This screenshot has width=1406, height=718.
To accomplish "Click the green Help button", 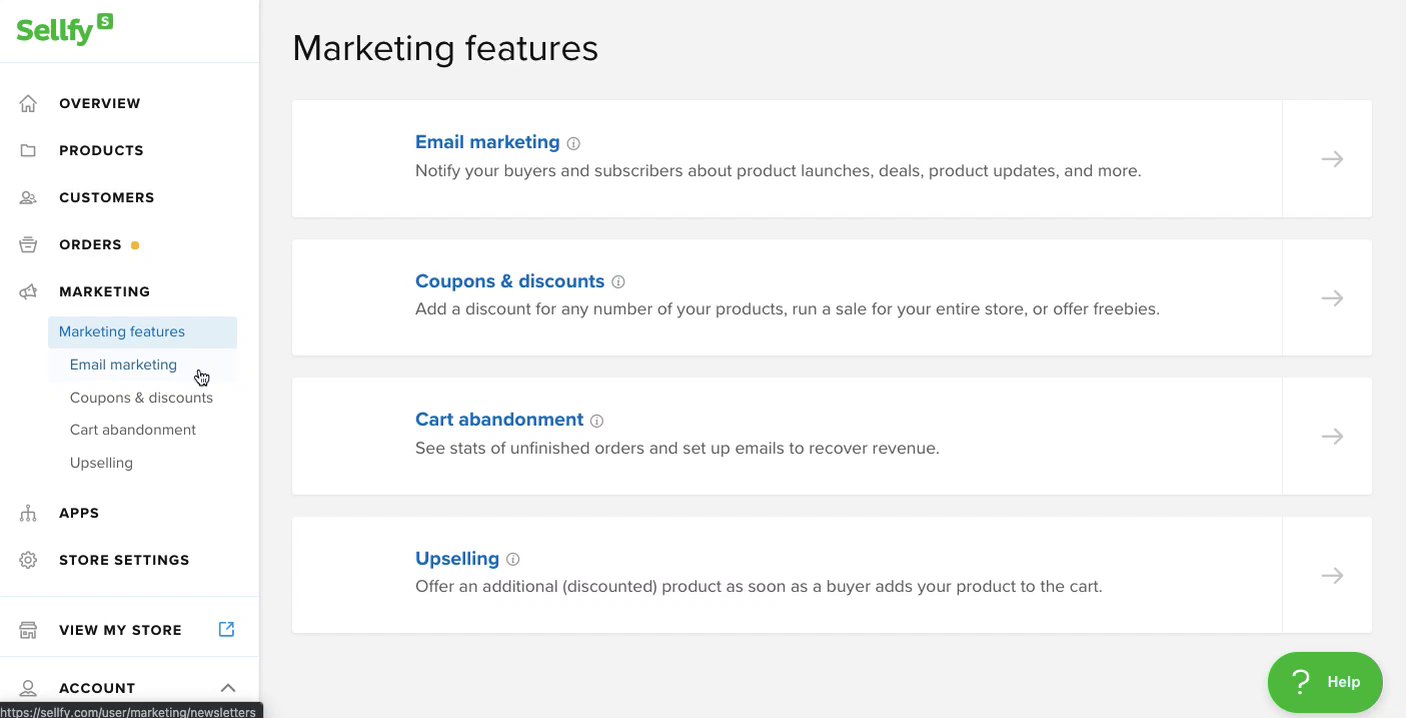I will point(1325,682).
